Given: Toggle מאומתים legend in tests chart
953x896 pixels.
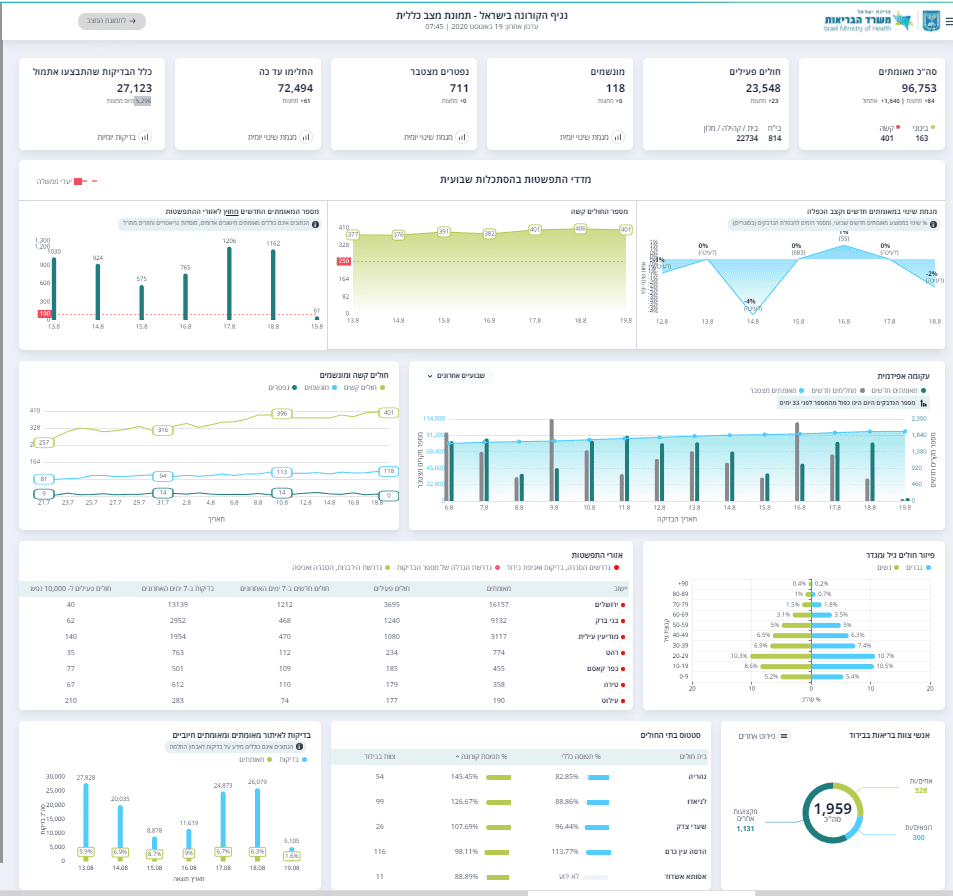Looking at the screenshot, I should tap(255, 759).
